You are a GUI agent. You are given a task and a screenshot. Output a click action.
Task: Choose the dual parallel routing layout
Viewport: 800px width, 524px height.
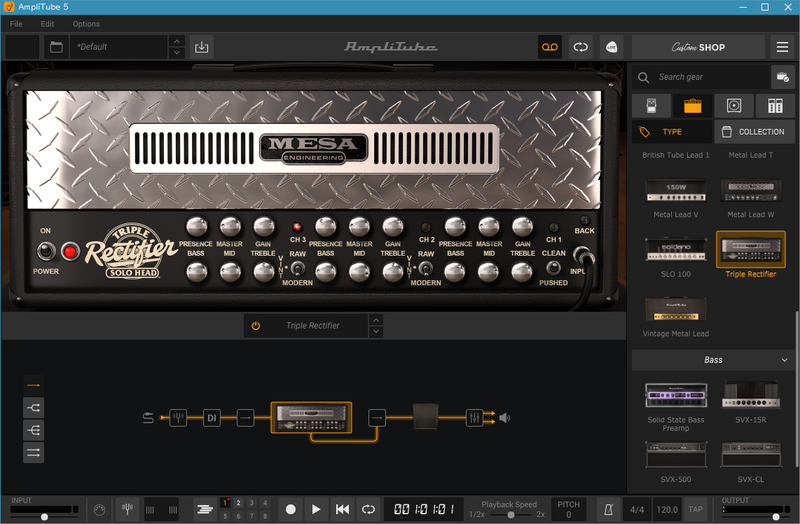[x=33, y=453]
